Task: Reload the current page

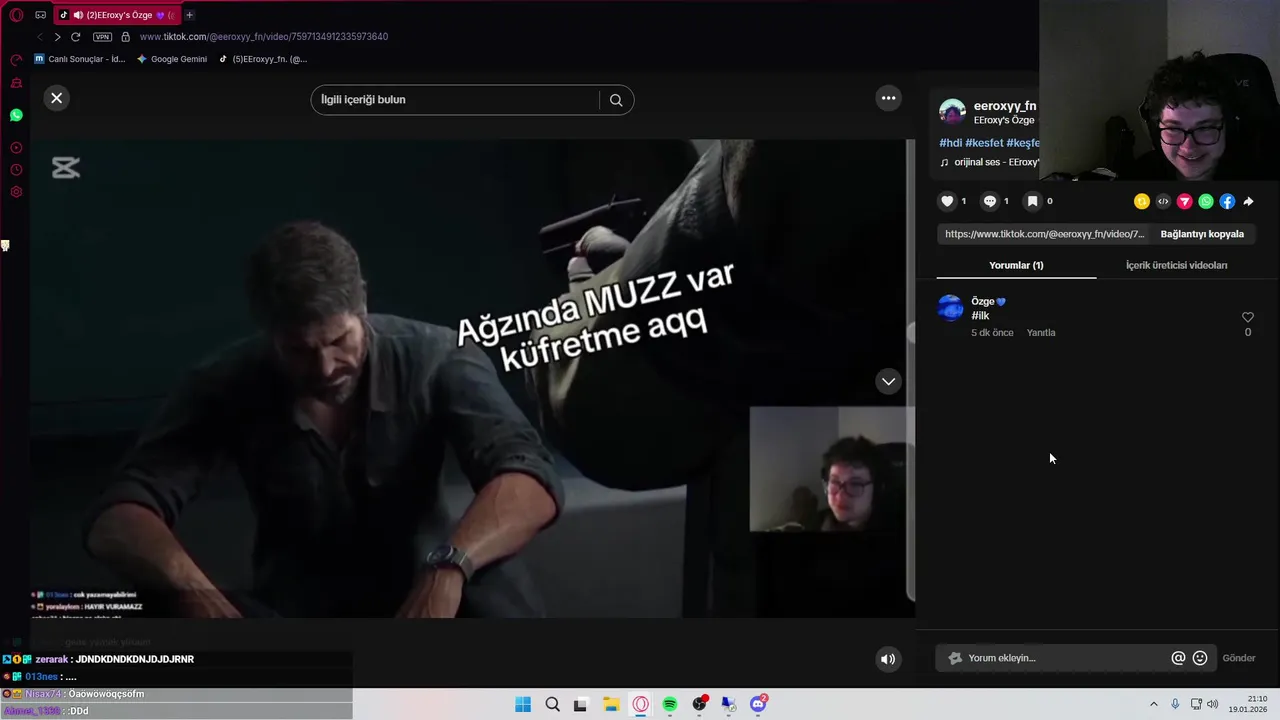Action: [75, 37]
